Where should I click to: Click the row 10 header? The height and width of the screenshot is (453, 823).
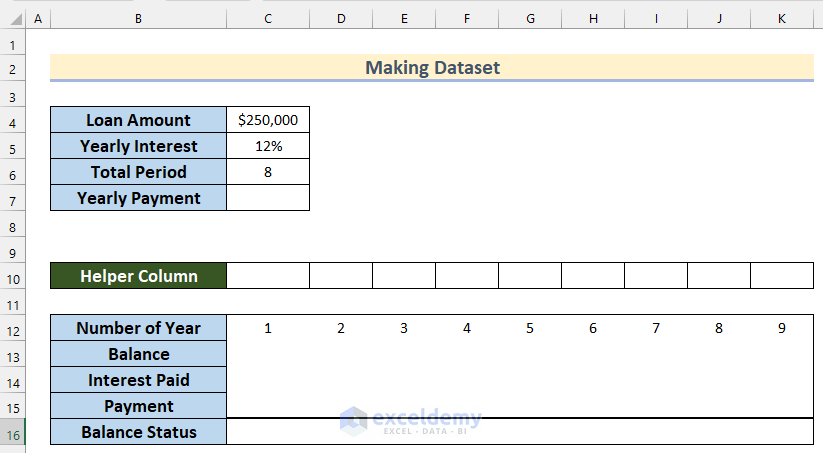click(x=12, y=276)
